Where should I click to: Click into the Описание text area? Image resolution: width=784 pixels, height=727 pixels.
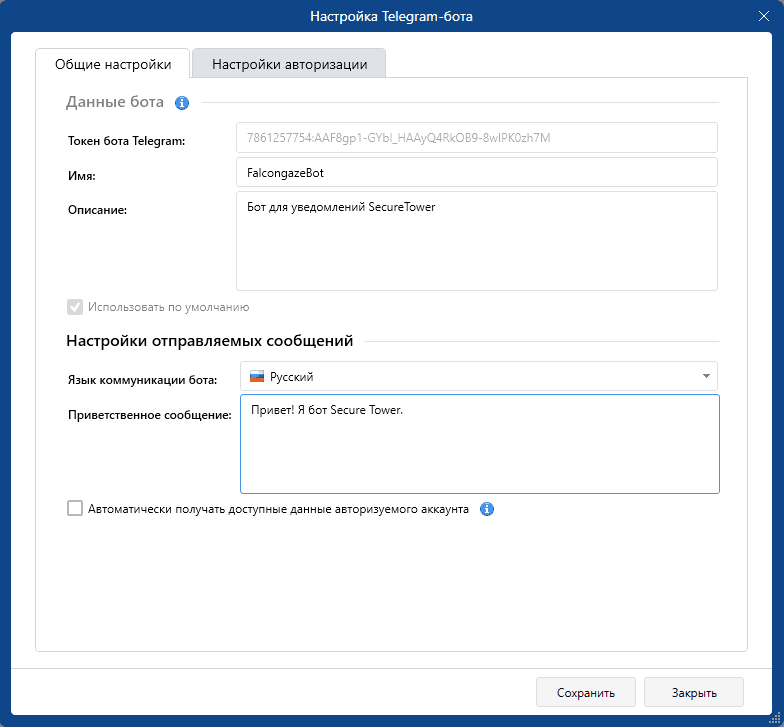pyautogui.click(x=477, y=241)
